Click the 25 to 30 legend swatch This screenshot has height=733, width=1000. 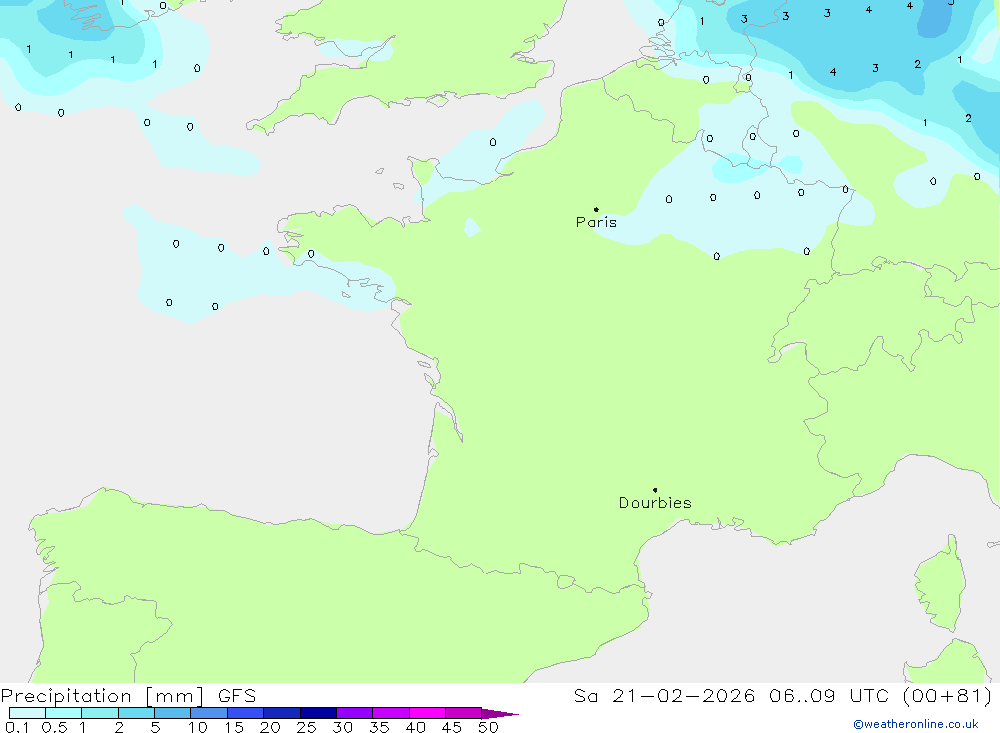[x=318, y=713]
